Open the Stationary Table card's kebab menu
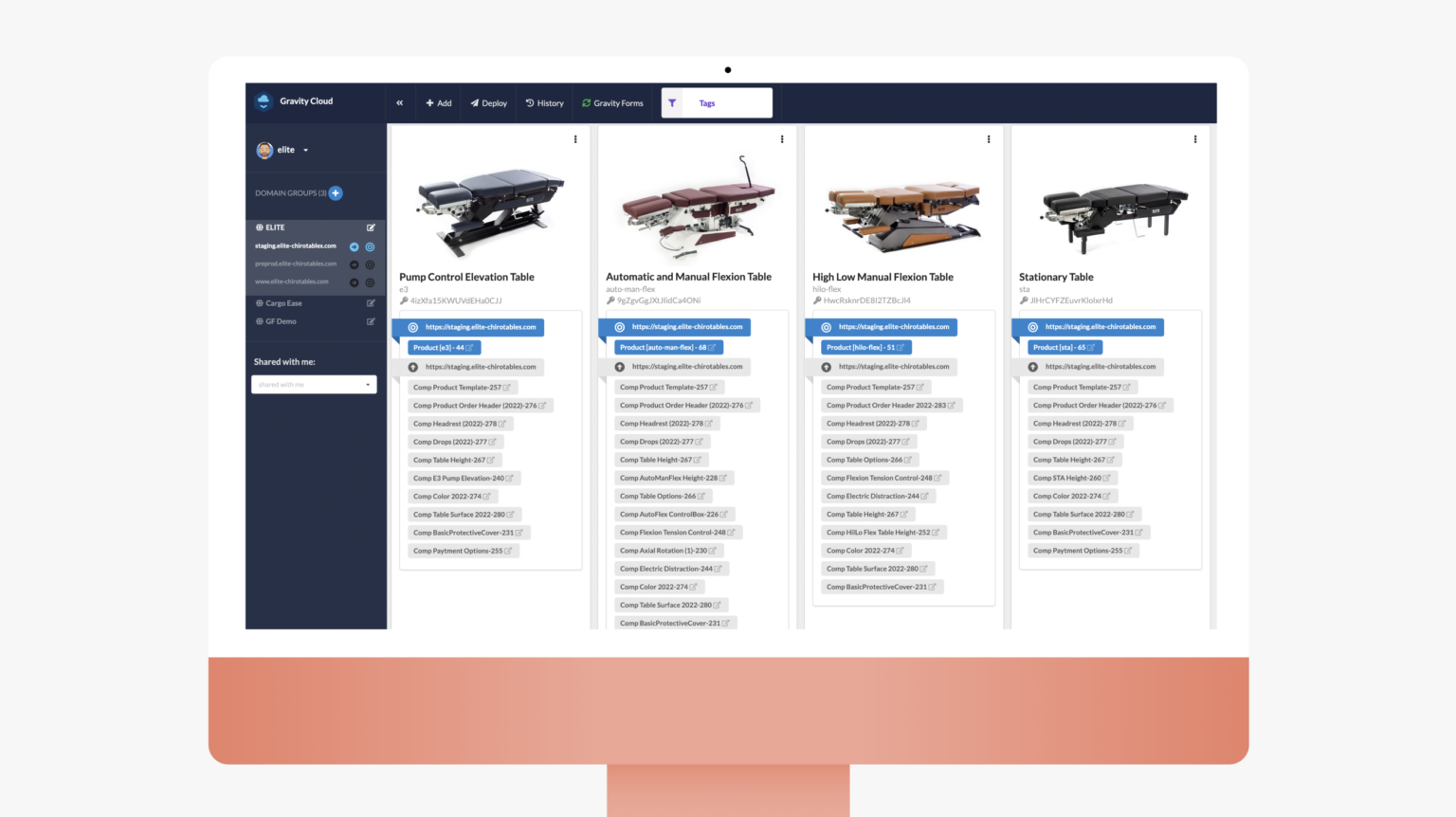The image size is (1456, 817). pyautogui.click(x=1195, y=138)
